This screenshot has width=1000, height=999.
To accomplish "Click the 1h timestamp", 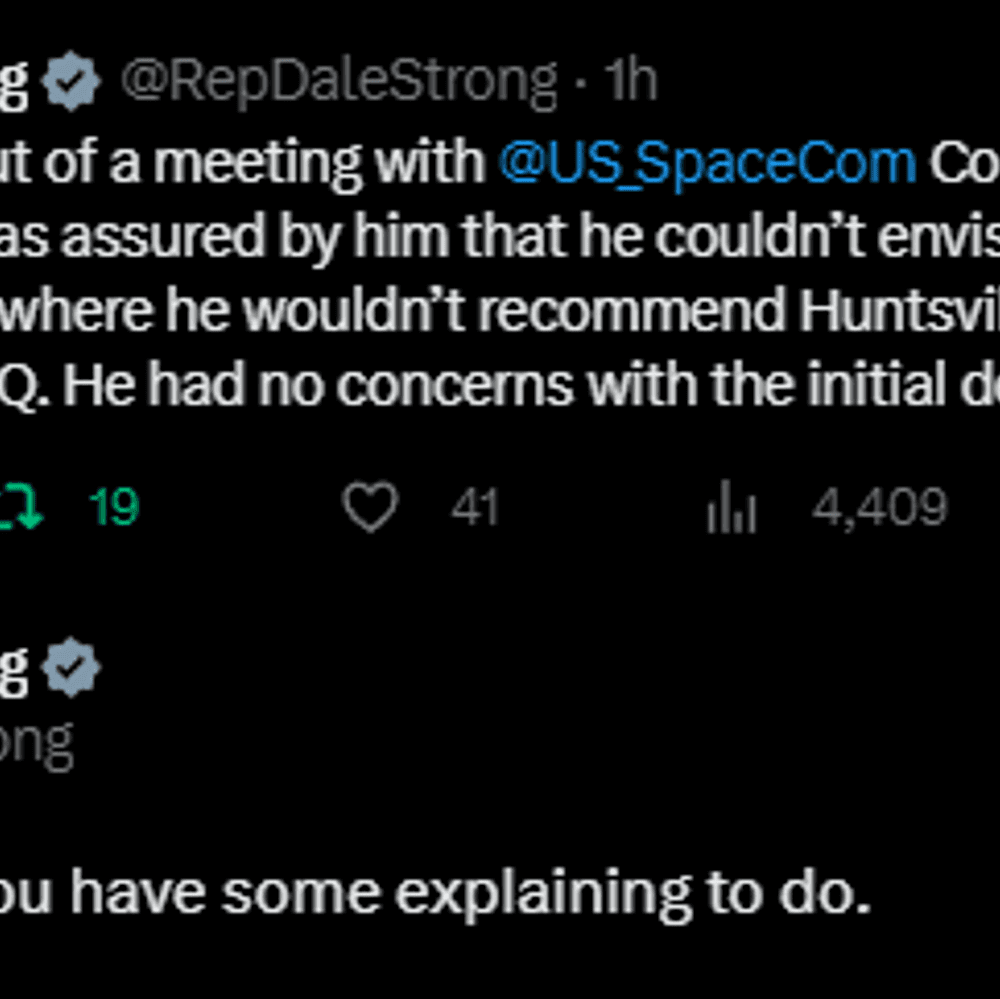I will pyautogui.click(x=630, y=80).
